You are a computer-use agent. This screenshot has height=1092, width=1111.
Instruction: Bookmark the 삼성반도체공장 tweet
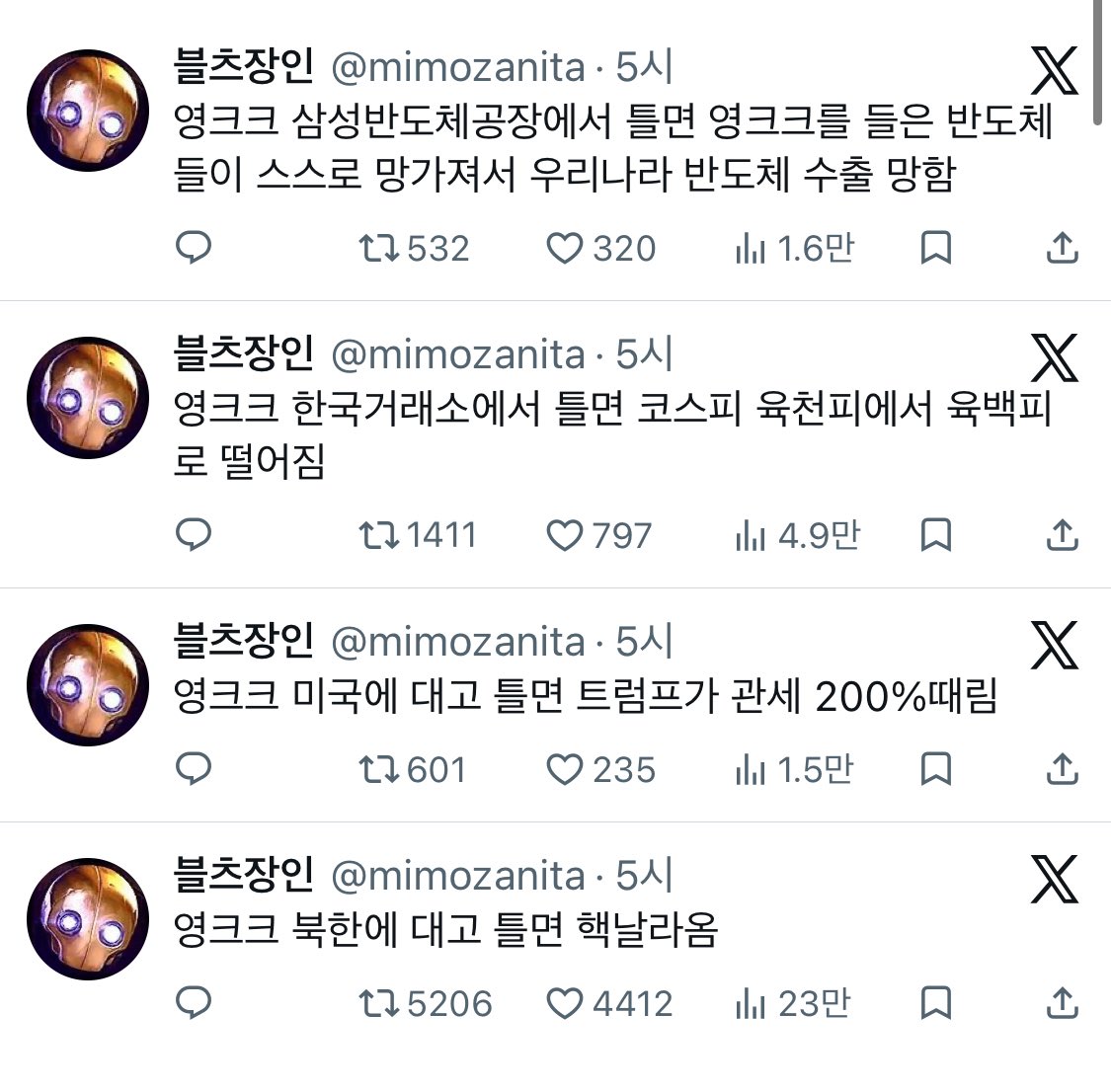coord(935,248)
